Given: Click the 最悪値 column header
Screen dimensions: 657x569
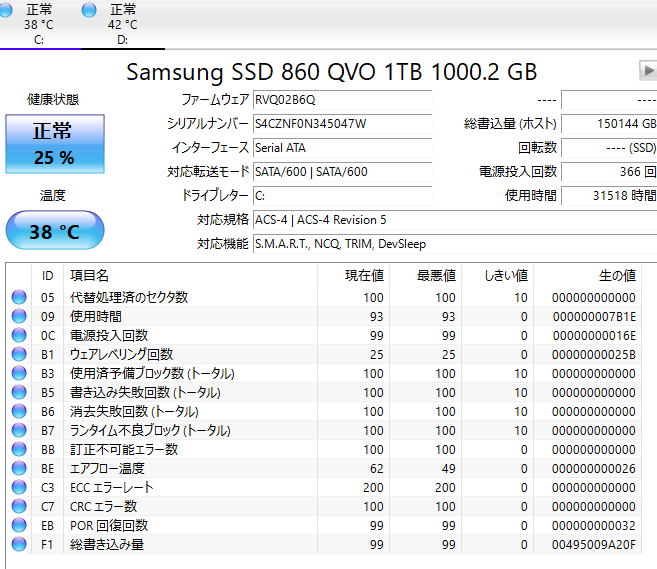Looking at the screenshot, I should pos(425,275).
